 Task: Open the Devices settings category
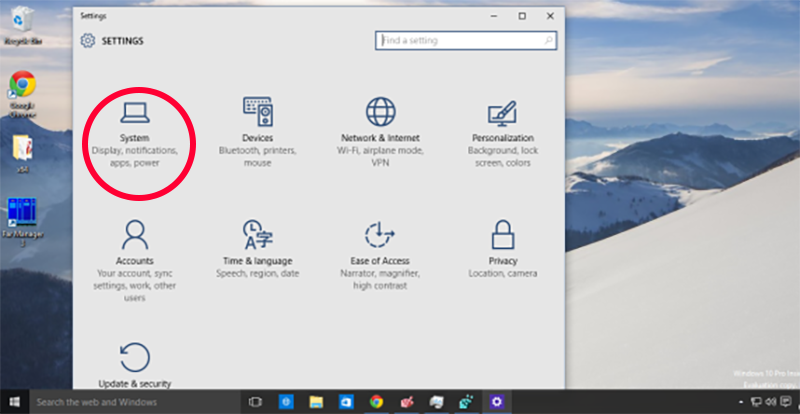258,132
